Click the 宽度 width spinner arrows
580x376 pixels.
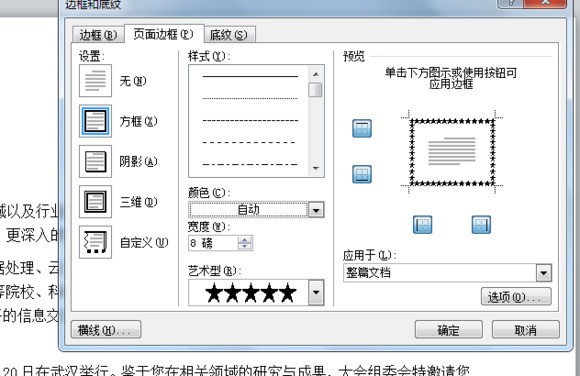pos(245,243)
